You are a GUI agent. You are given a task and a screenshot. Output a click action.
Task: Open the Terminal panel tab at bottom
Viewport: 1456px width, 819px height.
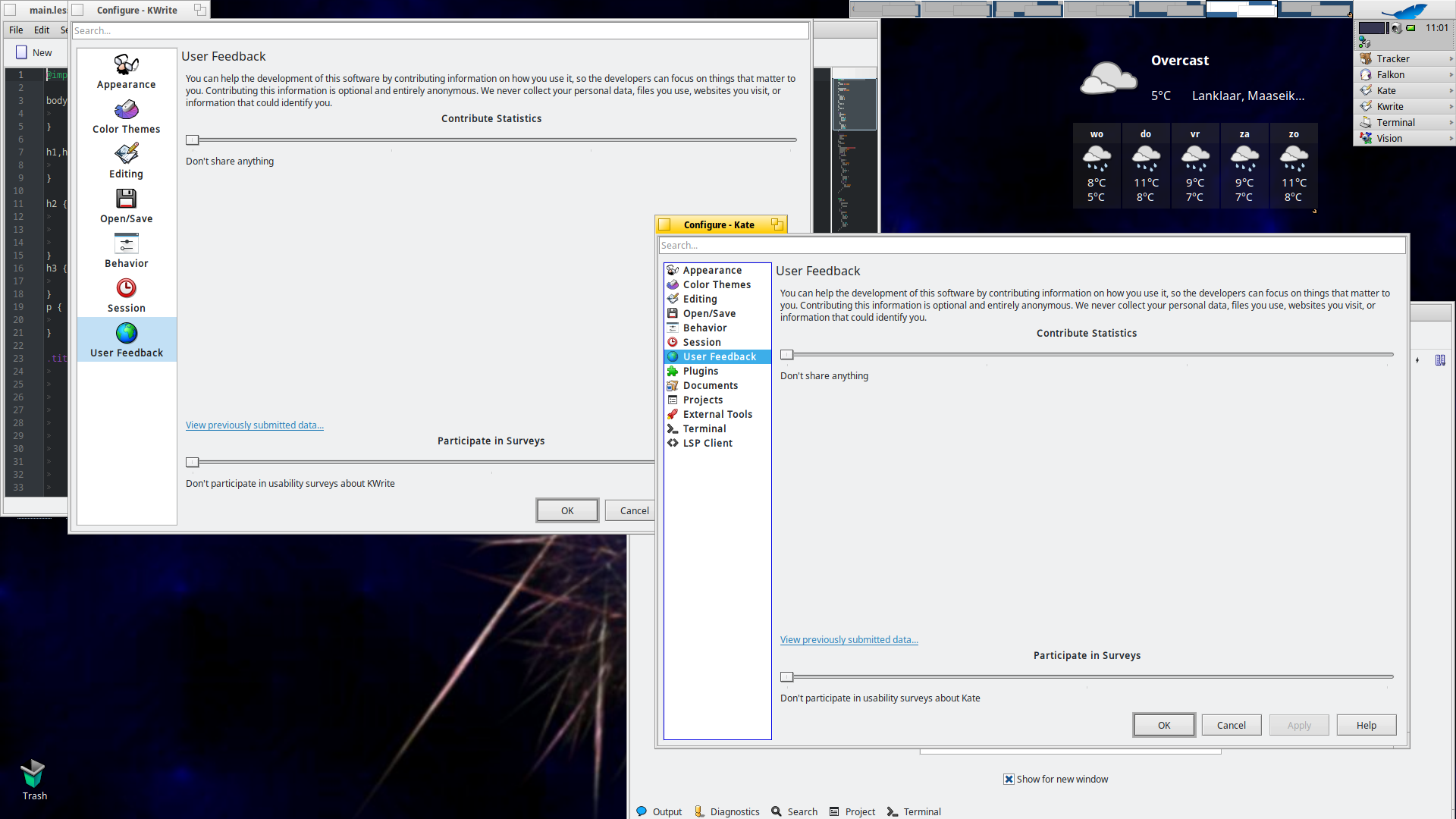click(x=914, y=811)
